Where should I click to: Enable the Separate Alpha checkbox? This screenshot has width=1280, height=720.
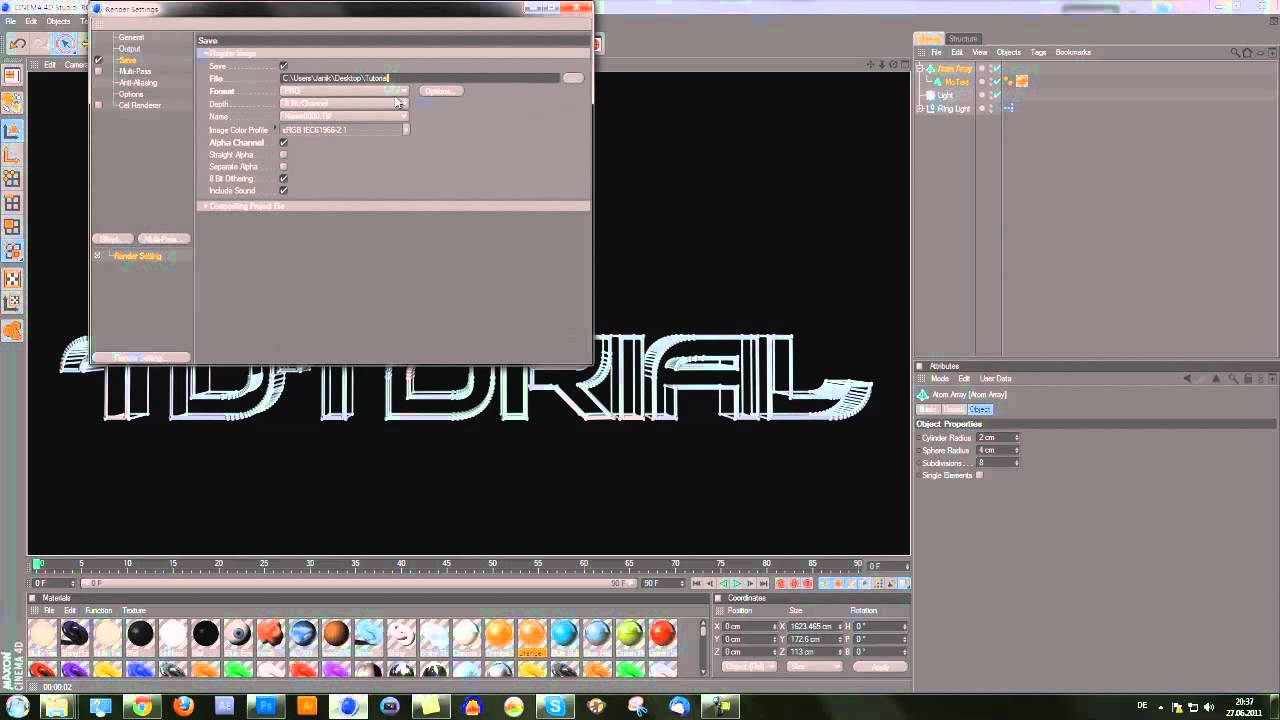tap(283, 167)
